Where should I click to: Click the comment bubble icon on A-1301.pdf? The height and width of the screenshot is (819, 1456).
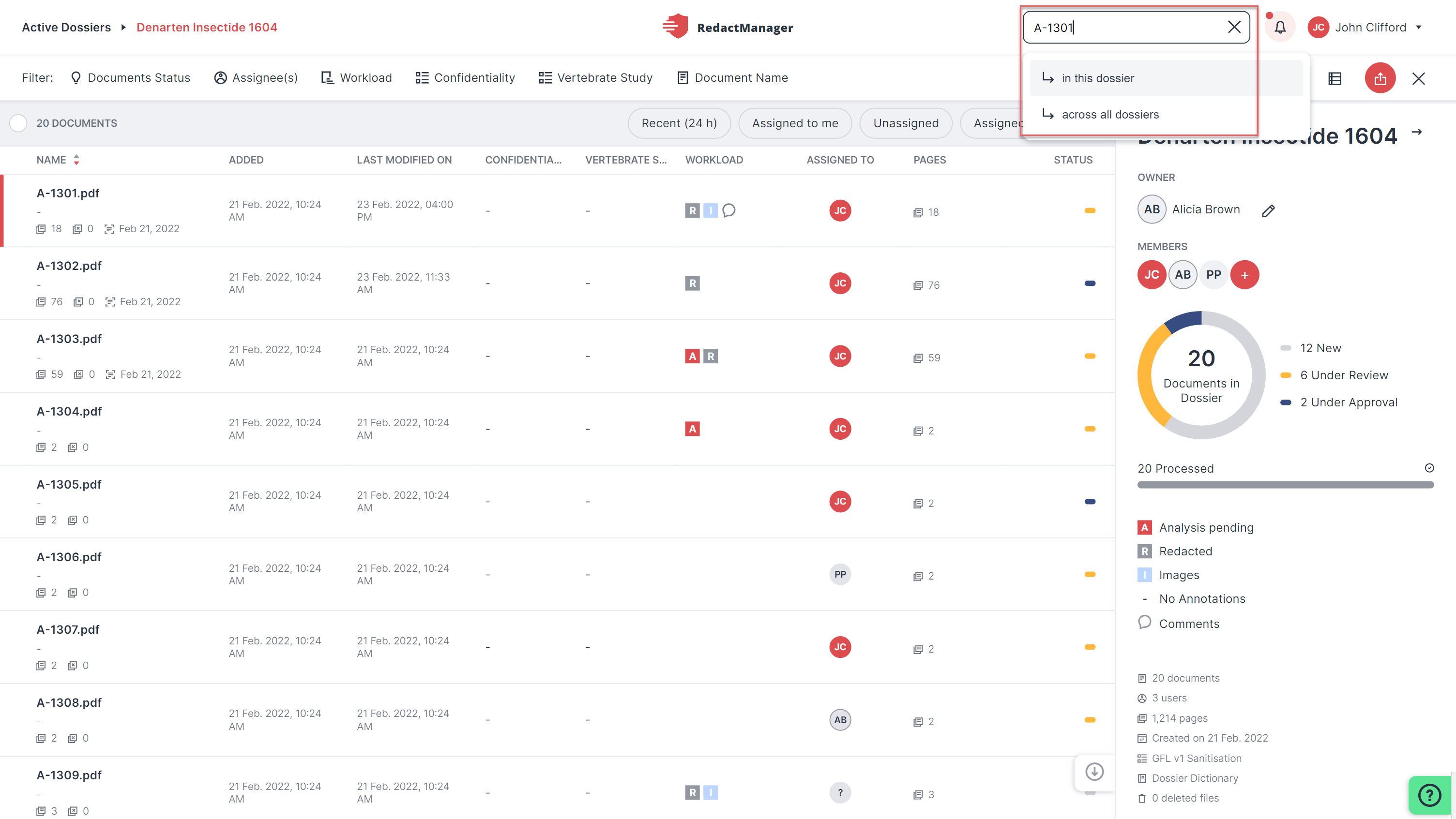[729, 211]
